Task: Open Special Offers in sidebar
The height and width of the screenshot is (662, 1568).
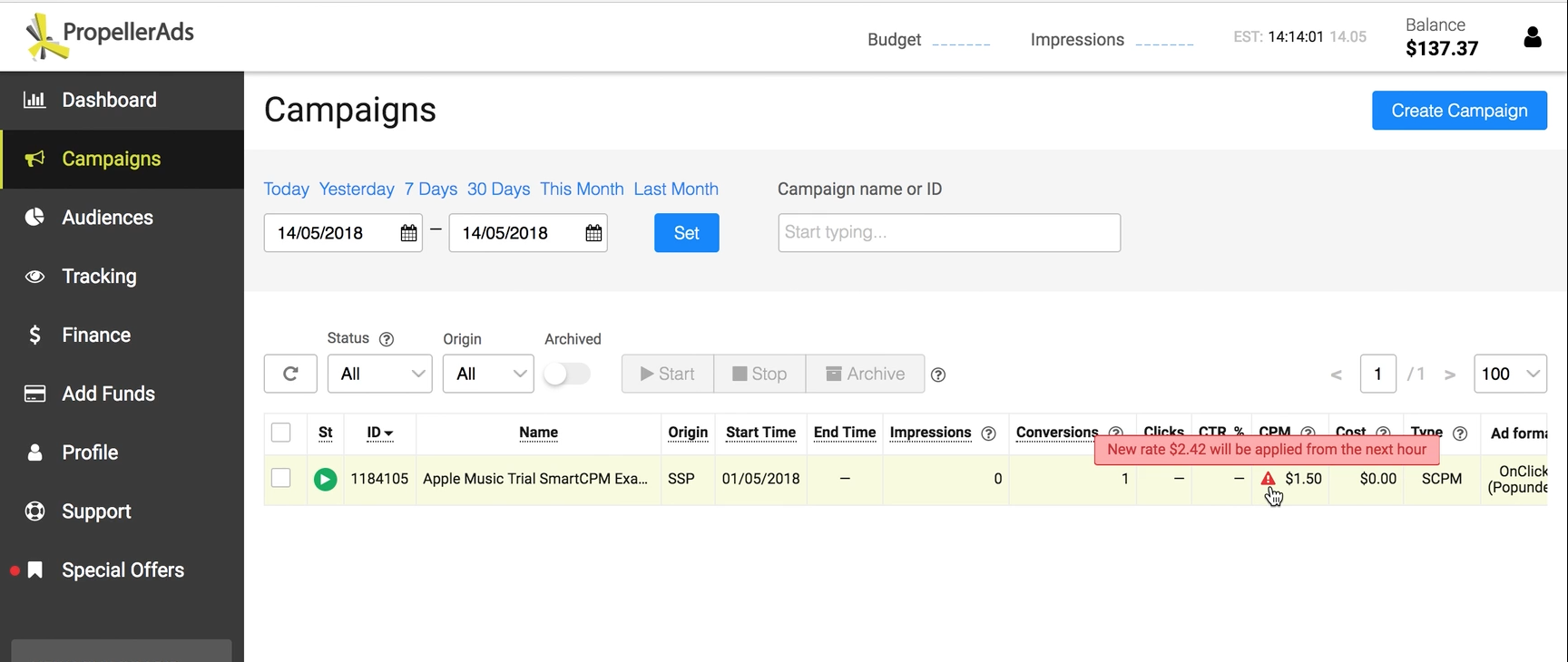Action: pos(122,570)
